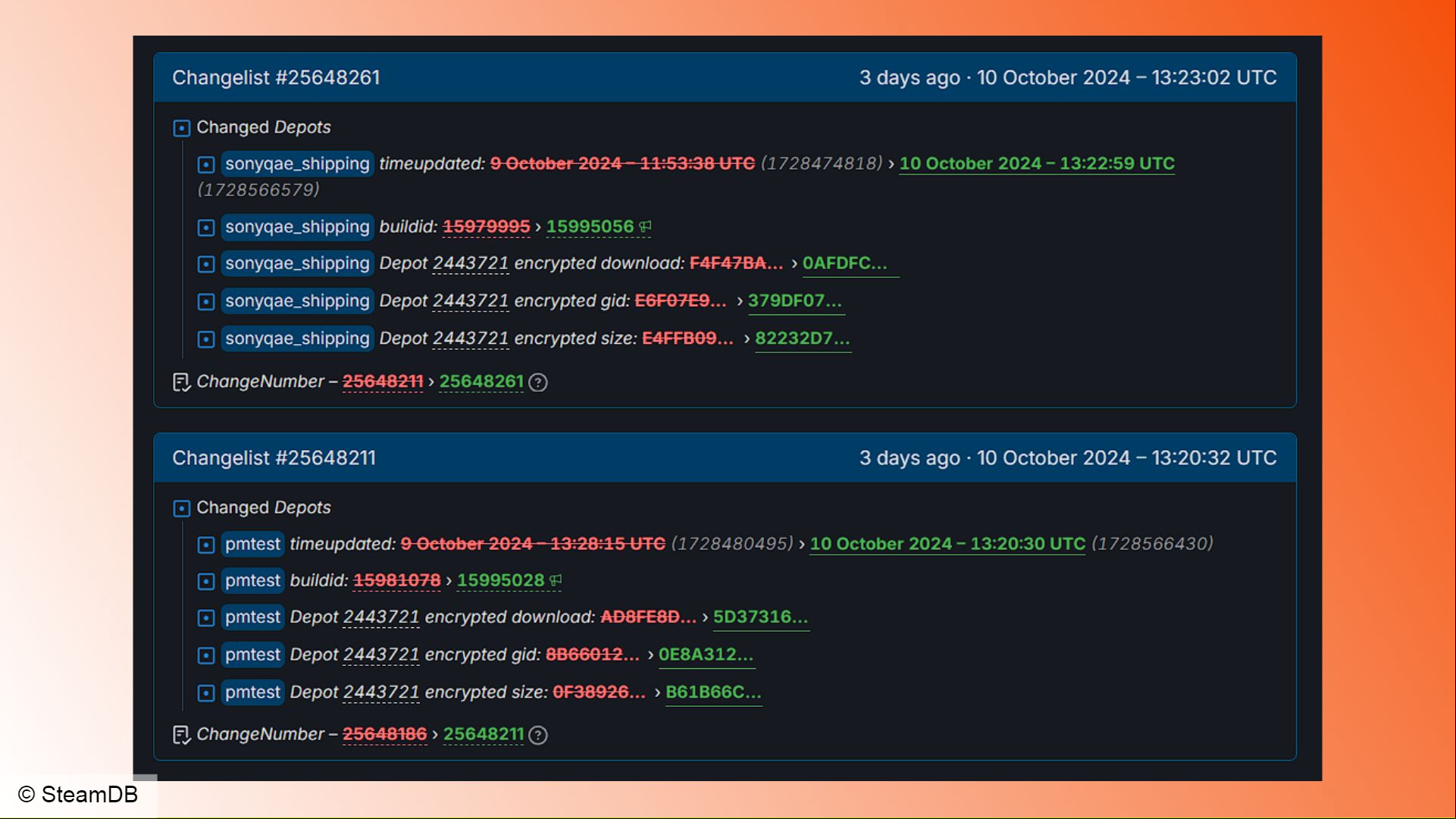The image size is (1456, 819).
Task: Click the icon beside pmtest encrypted gid
Action: (x=205, y=655)
